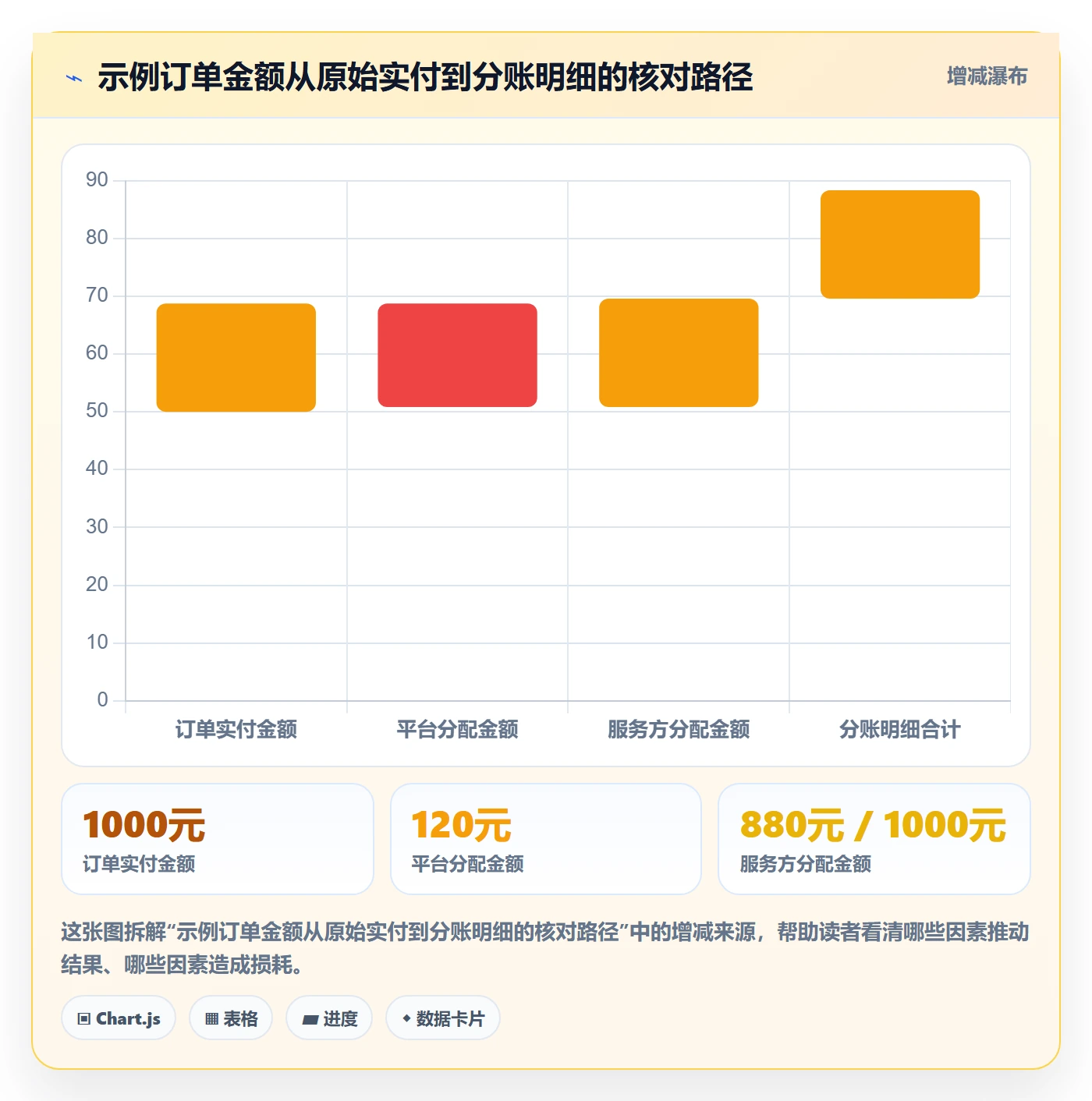
Task: Click the lightning bolt icon beside the title
Action: [x=74, y=78]
